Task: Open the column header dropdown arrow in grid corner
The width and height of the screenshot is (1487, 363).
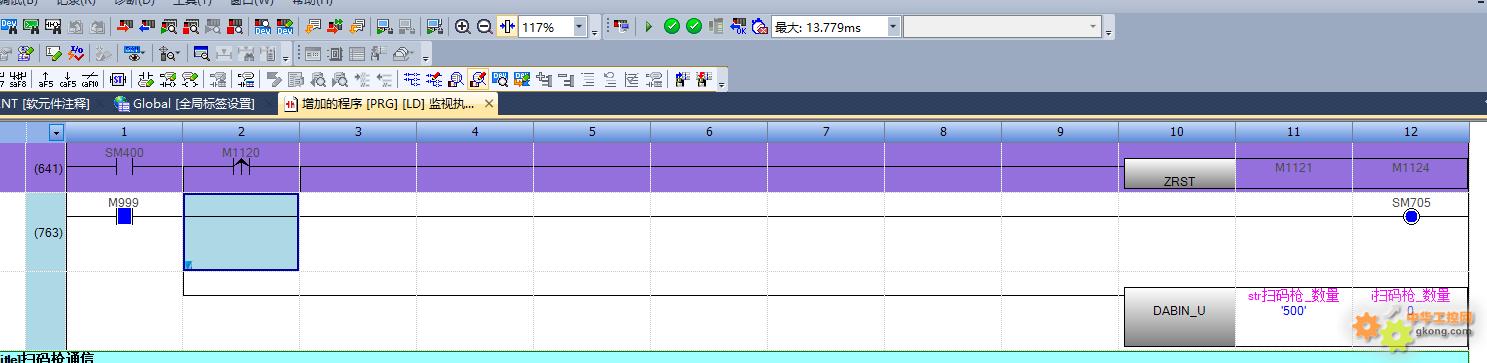Action: click(56, 132)
